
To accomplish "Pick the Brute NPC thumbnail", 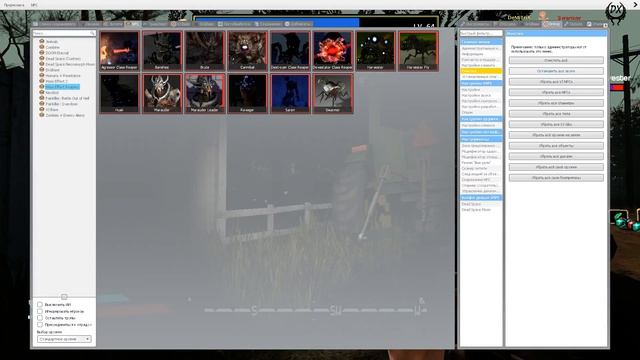I will 204,51.
